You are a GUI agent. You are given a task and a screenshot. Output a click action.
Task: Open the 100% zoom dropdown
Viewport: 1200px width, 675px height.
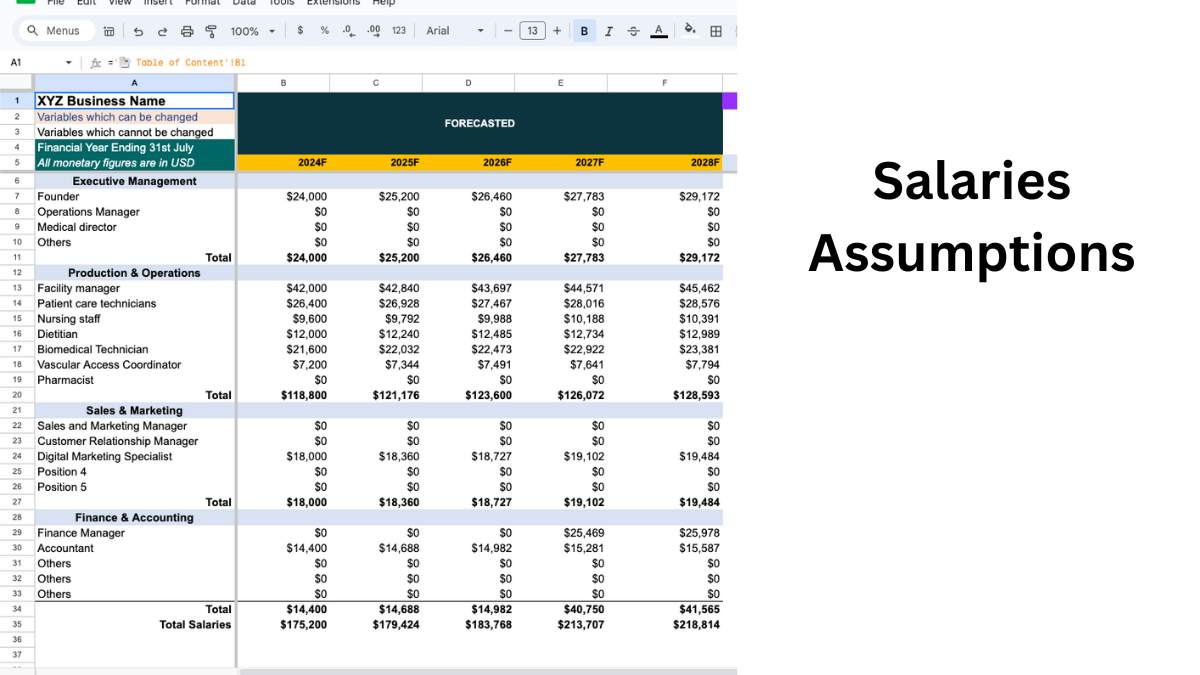pos(252,31)
